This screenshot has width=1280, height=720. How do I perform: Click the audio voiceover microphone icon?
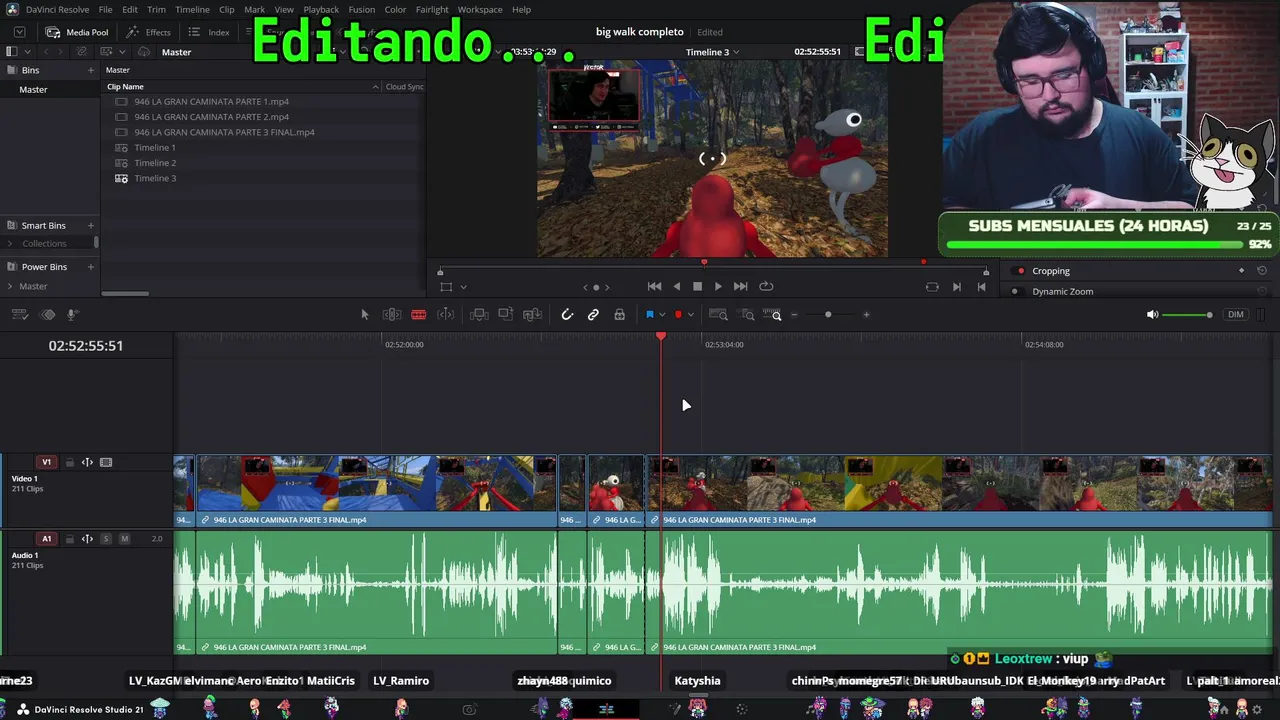pyautogui.click(x=72, y=315)
